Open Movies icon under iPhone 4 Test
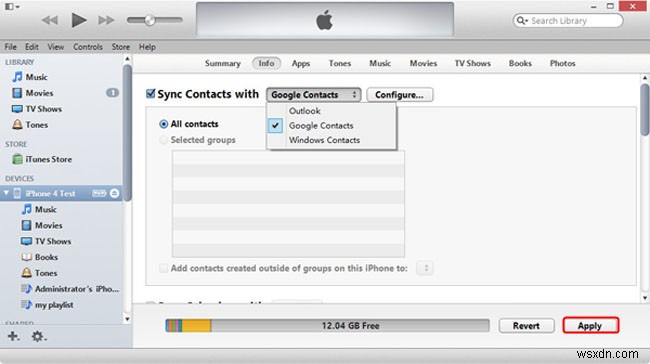Image resolution: width=650 pixels, height=364 pixels. click(26, 225)
